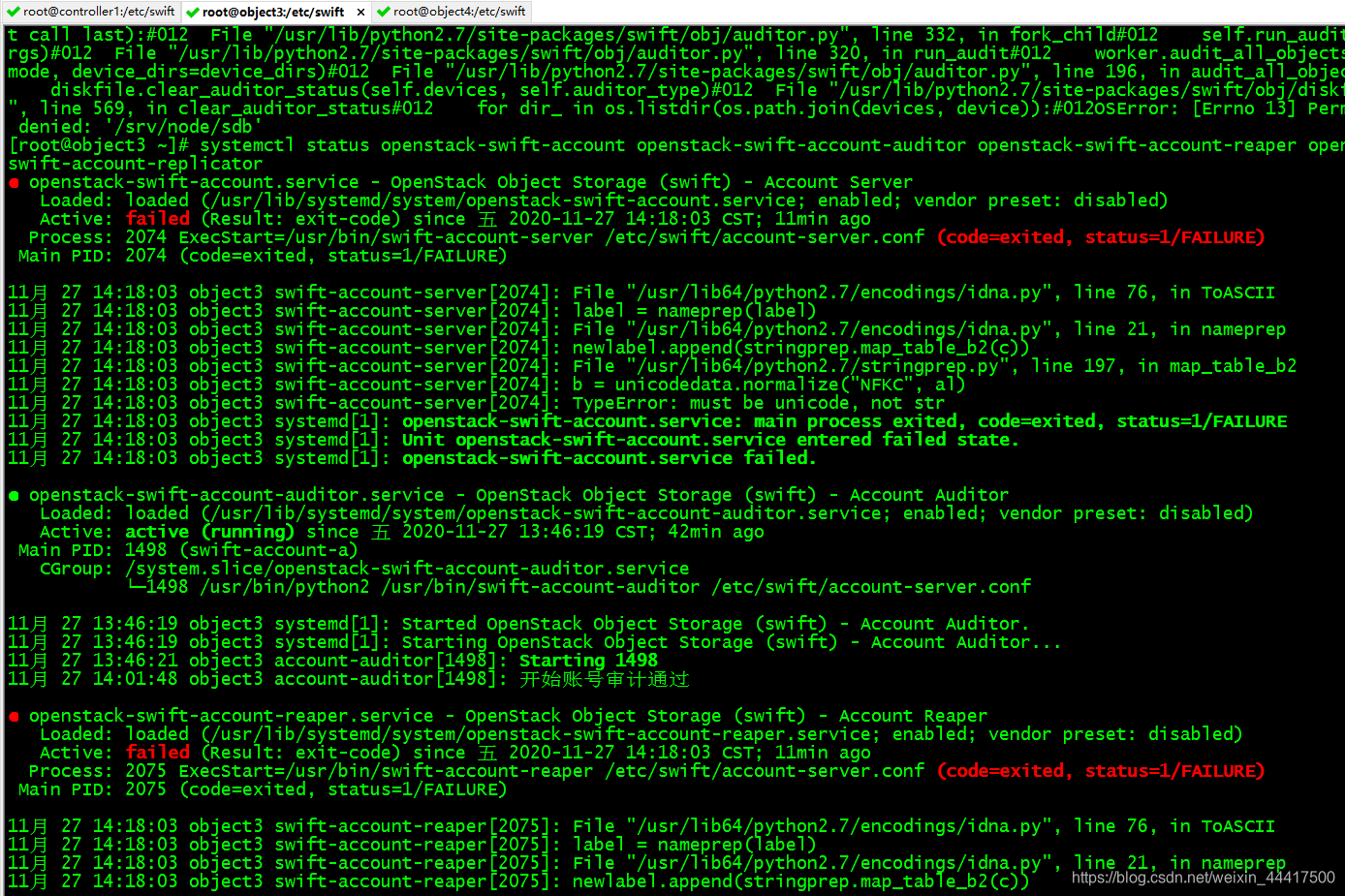Viewport: 1345px width, 896px height.
Task: Click 'Main PID: 1498 (swift-account-a)' line
Action: point(188,550)
